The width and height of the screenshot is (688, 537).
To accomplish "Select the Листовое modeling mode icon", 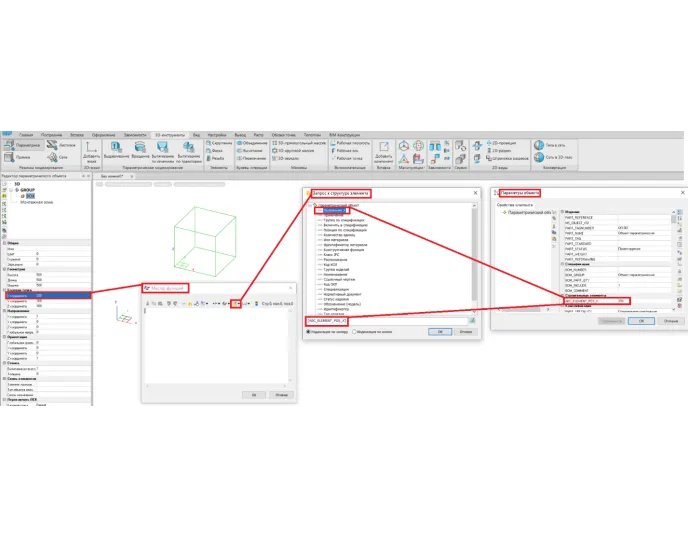I will (x=52, y=144).
